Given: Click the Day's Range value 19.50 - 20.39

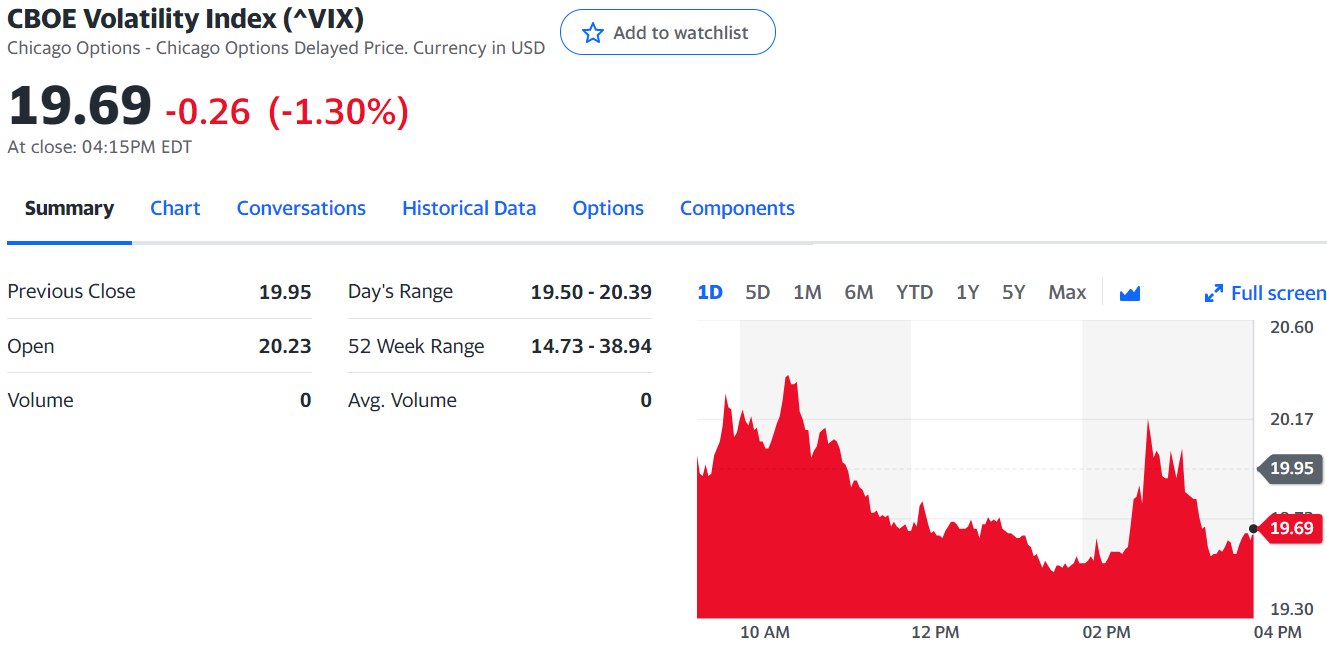Looking at the screenshot, I should [x=591, y=292].
